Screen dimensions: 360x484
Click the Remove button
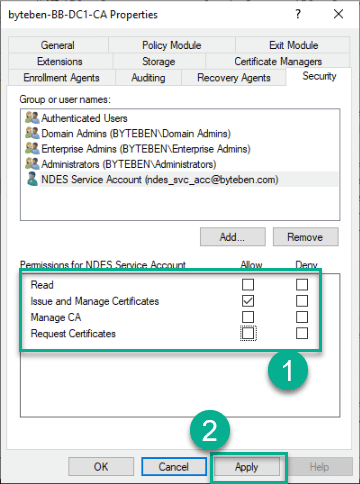click(305, 237)
